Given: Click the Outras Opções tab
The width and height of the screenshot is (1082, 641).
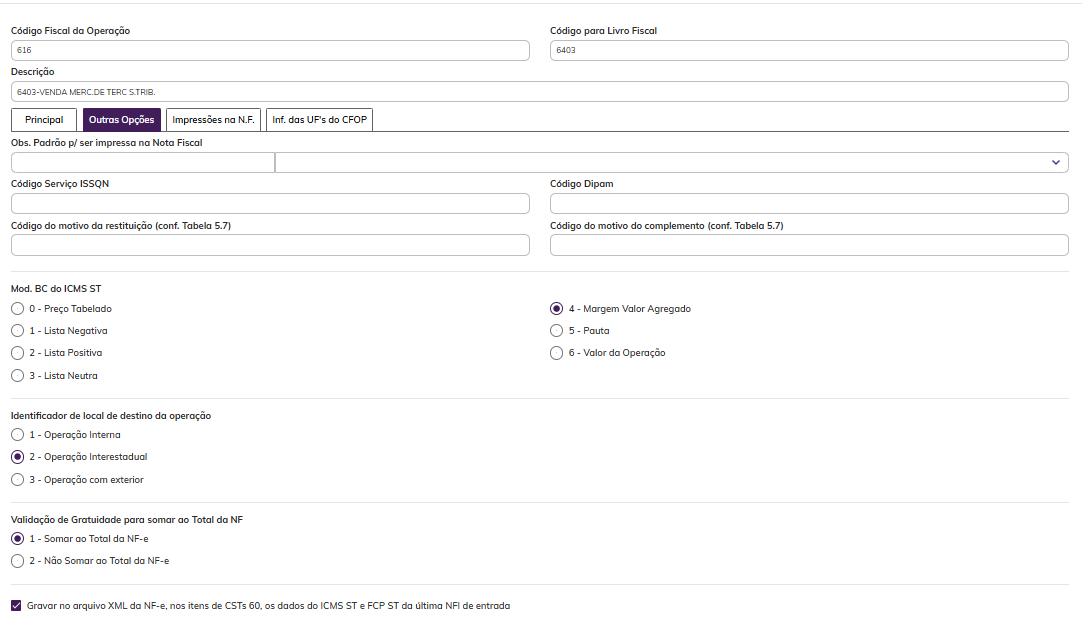Looking at the screenshot, I should coord(122,120).
